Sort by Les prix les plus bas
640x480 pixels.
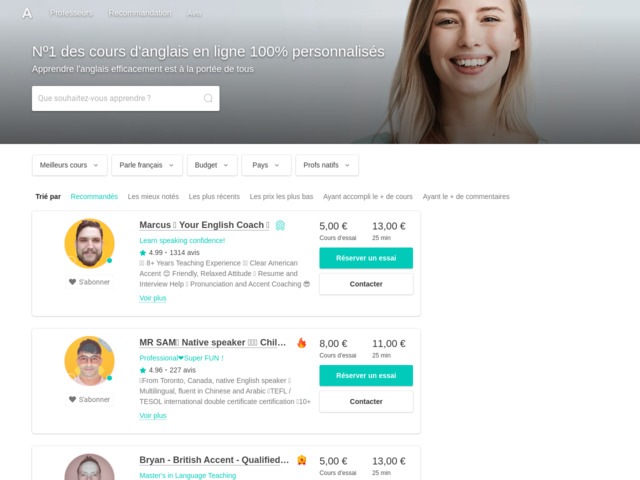pos(281,197)
